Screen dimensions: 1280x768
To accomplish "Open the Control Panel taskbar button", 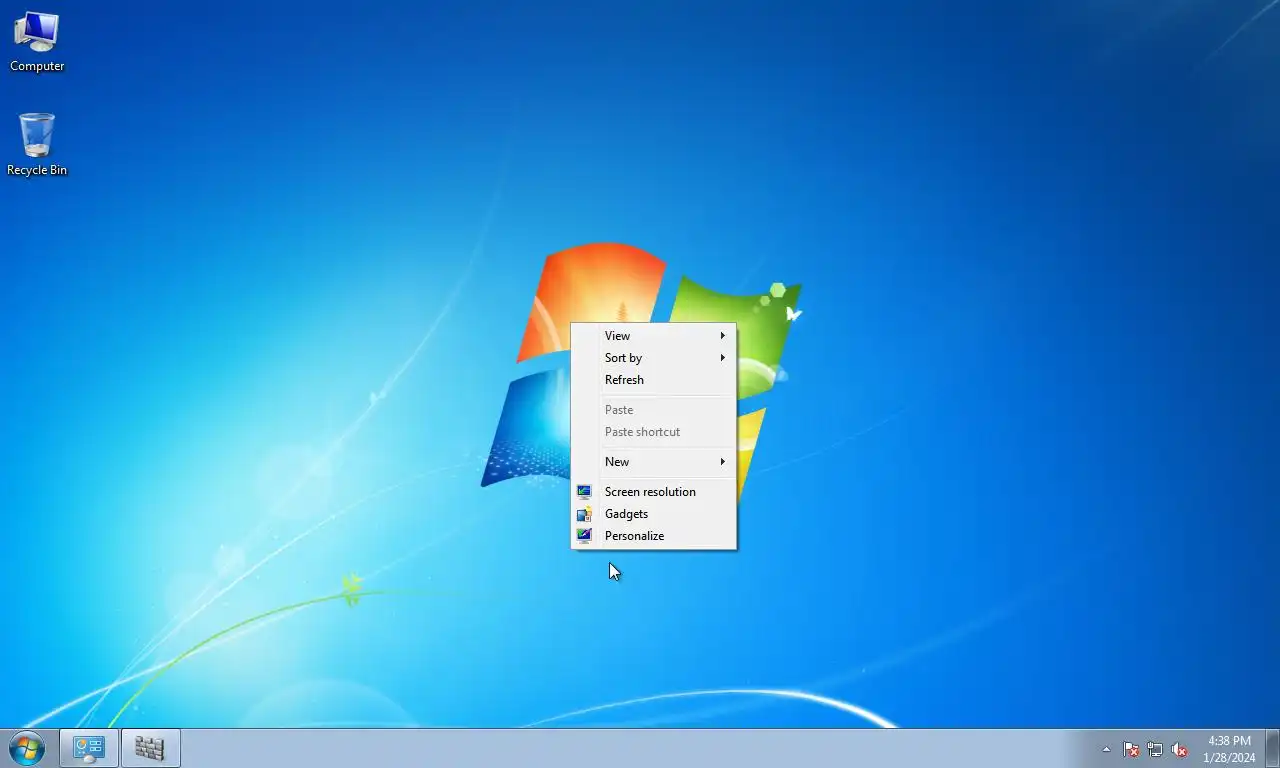I will [x=89, y=748].
